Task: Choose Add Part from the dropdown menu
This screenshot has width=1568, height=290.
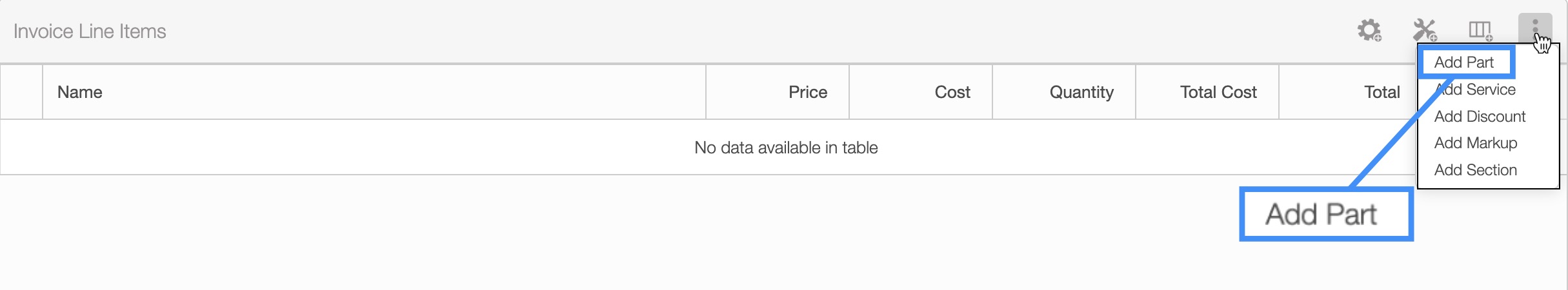Action: (x=1463, y=63)
